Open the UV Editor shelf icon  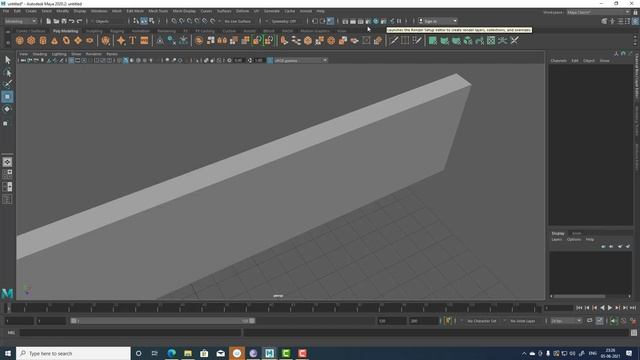pos(491,40)
